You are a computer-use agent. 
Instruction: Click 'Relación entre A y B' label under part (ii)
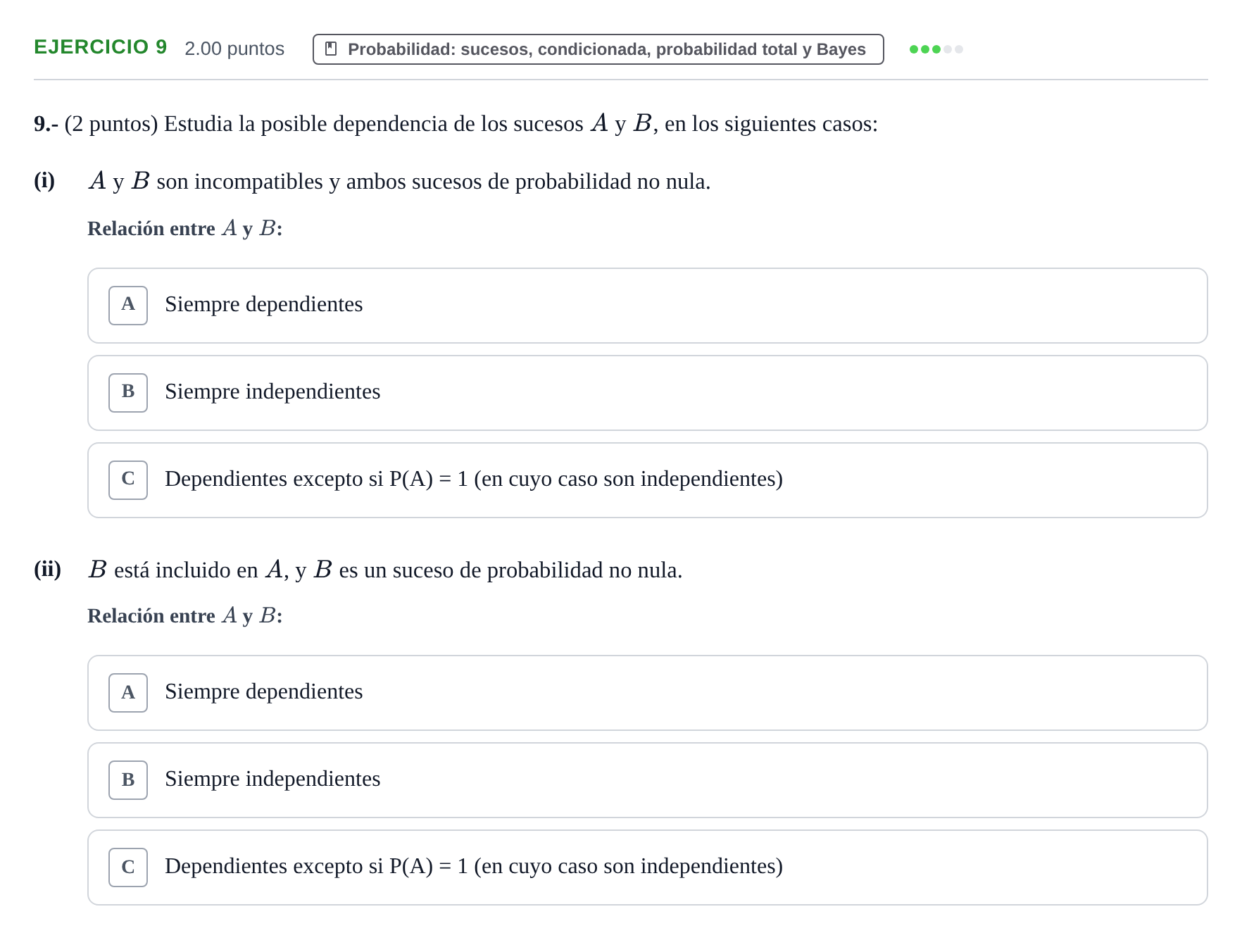click(x=185, y=615)
